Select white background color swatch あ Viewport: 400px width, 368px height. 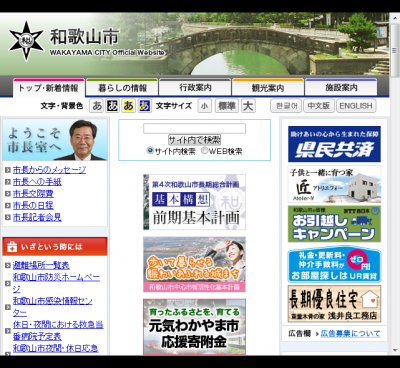97,106
